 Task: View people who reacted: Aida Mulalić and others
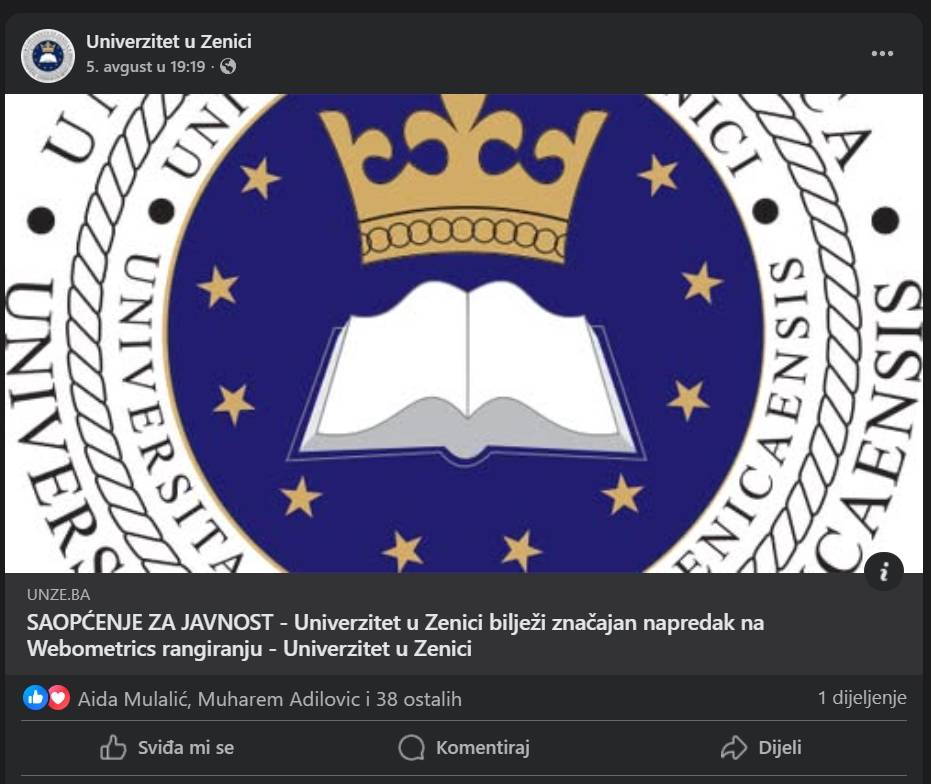pyautogui.click(x=270, y=699)
